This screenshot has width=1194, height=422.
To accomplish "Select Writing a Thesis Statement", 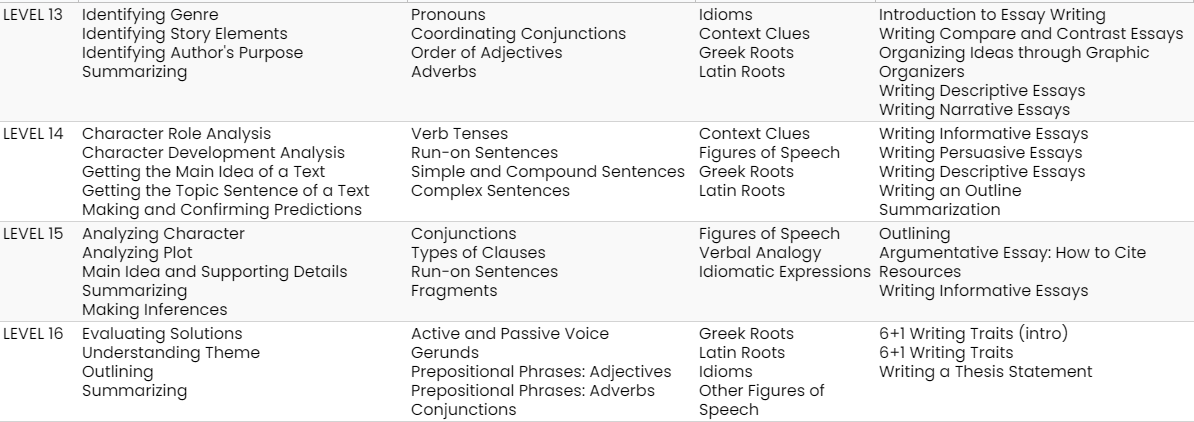I will 985,372.
